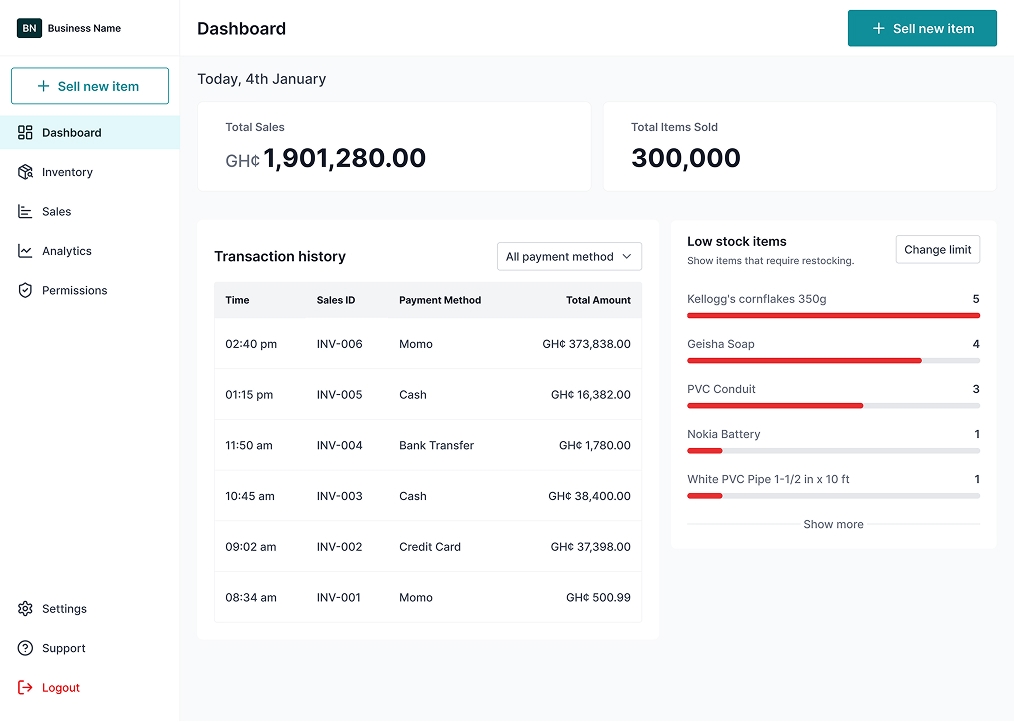Select Inventory from the navigation menu
The width and height of the screenshot is (1014, 722).
(x=66, y=172)
